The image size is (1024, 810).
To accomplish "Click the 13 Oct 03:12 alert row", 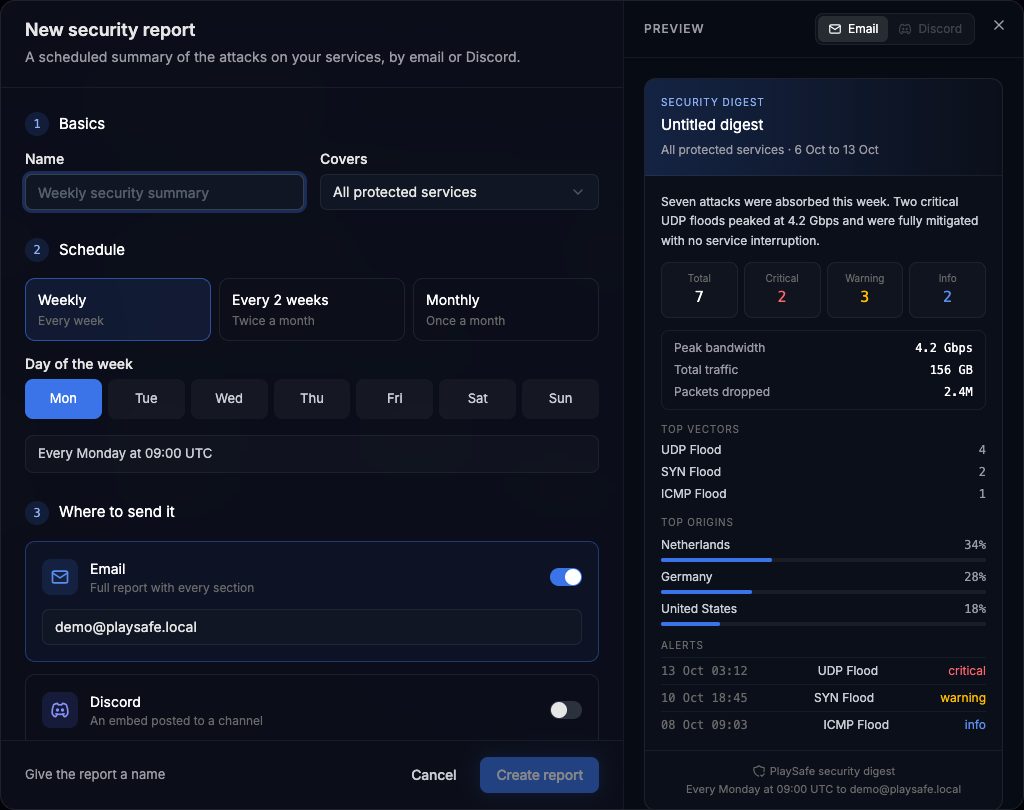I will pyautogui.click(x=823, y=672).
